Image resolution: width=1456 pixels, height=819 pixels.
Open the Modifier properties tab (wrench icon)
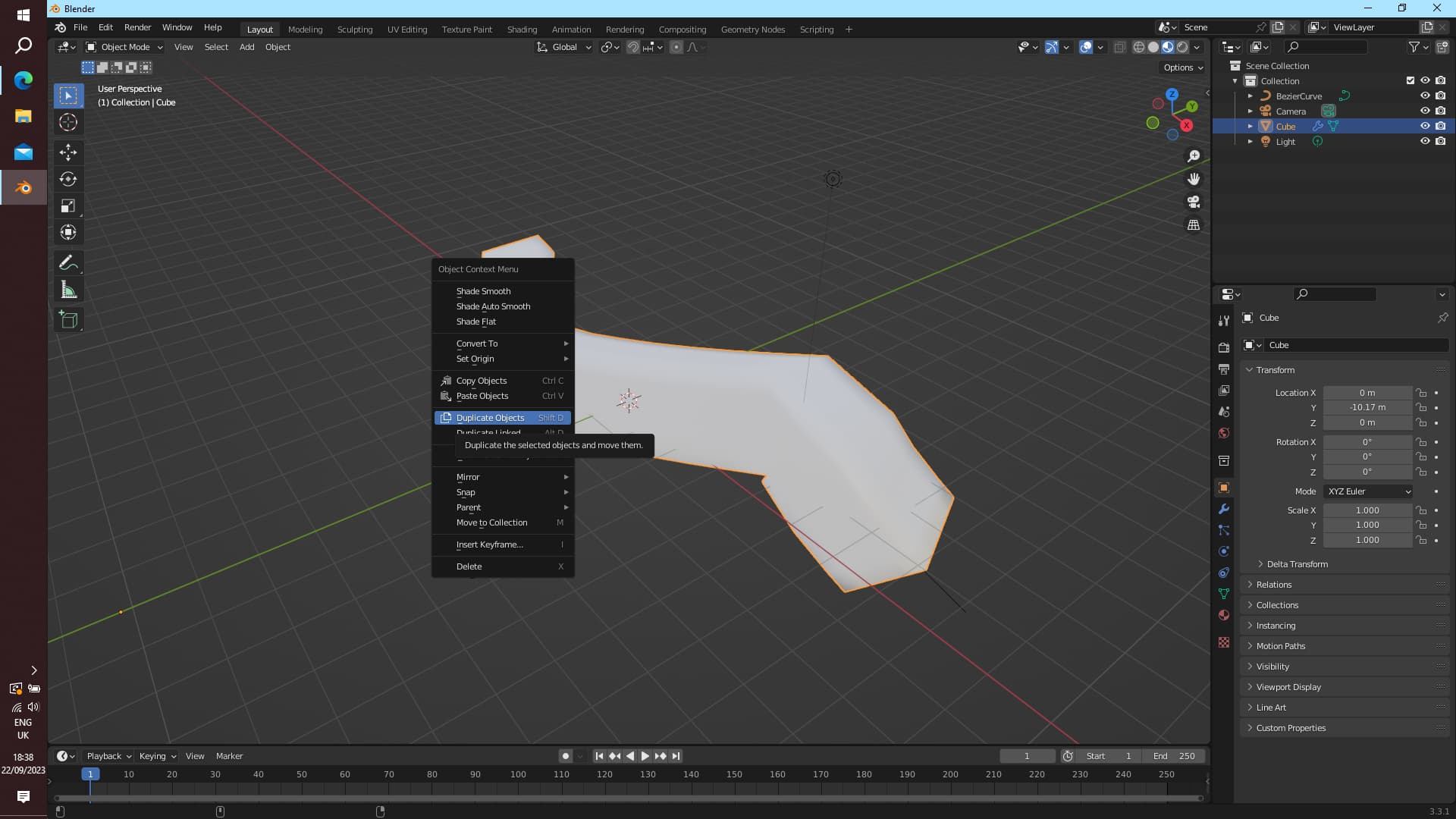click(x=1223, y=509)
